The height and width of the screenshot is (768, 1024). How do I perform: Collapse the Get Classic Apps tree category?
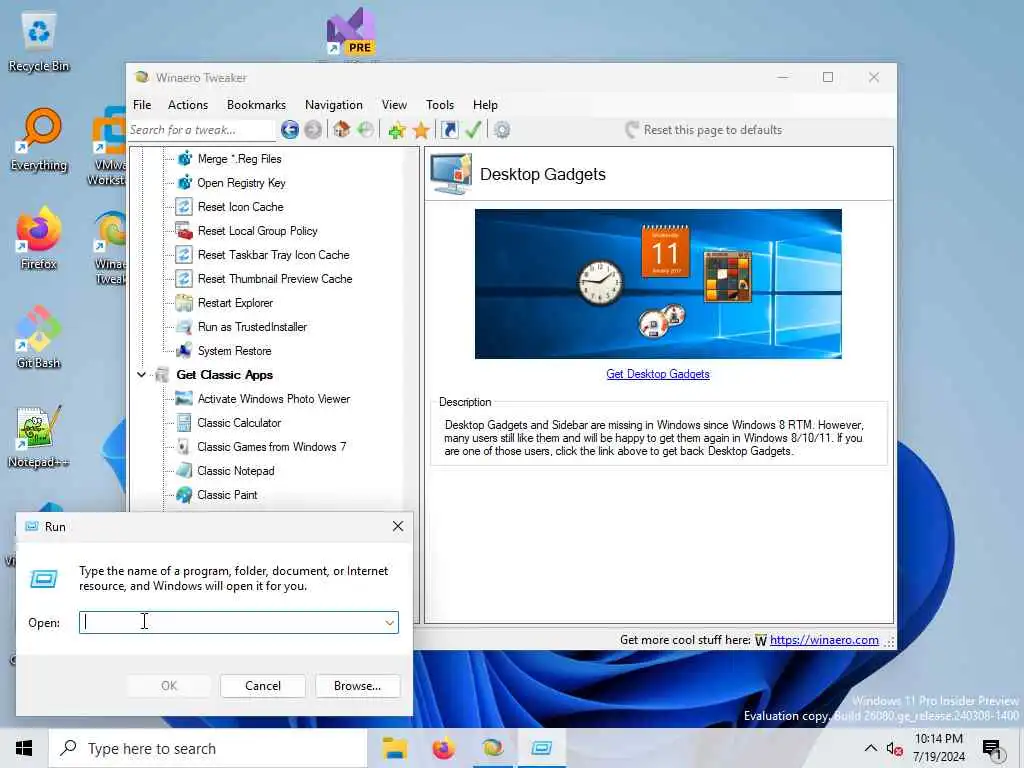(142, 375)
